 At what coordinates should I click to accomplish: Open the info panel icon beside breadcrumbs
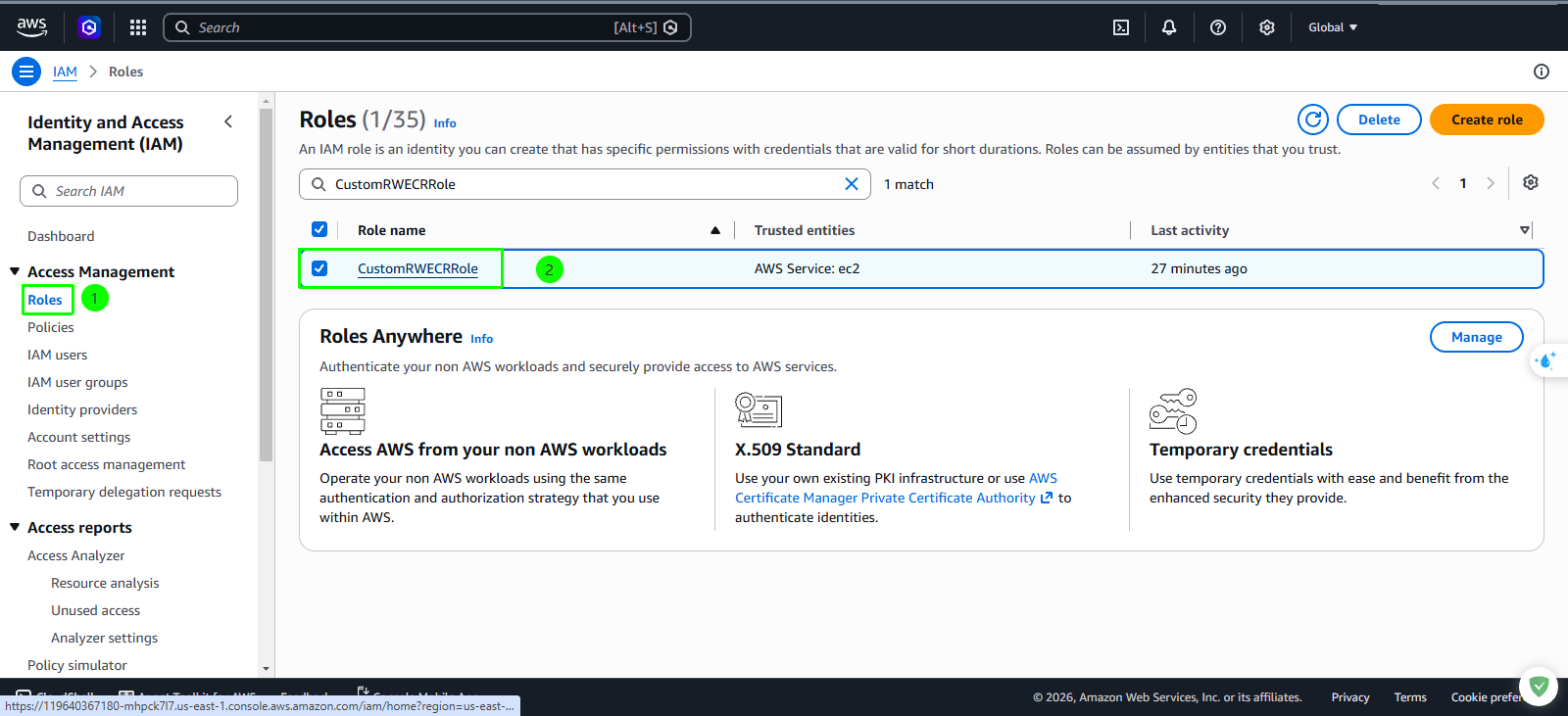pos(1542,72)
